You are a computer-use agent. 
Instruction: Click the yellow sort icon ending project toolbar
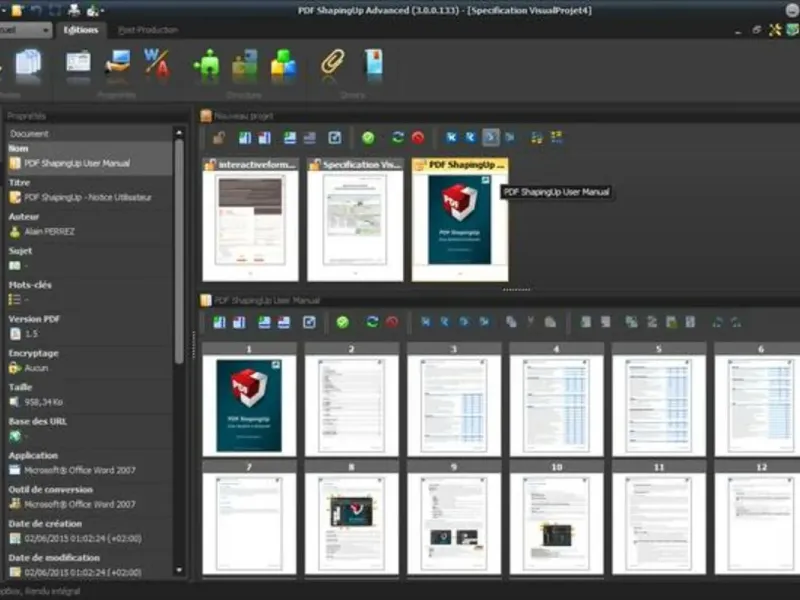tap(557, 137)
